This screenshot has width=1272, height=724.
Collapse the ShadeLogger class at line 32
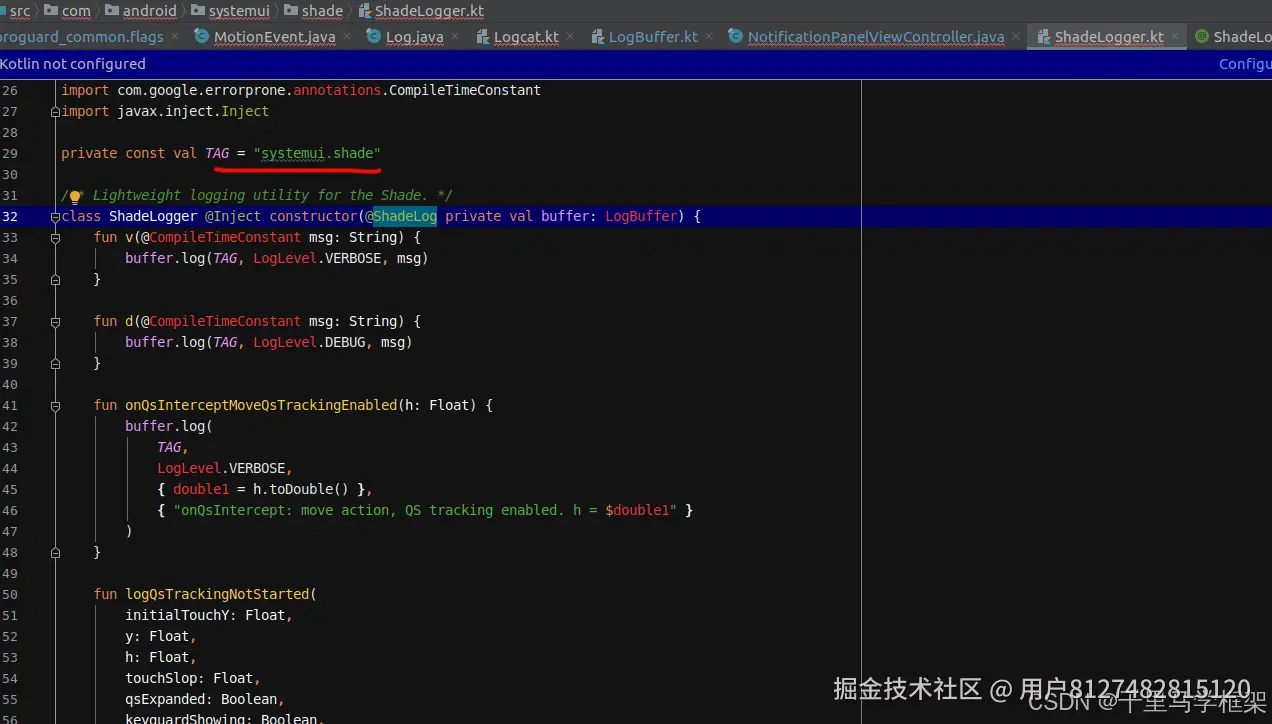(x=55, y=217)
